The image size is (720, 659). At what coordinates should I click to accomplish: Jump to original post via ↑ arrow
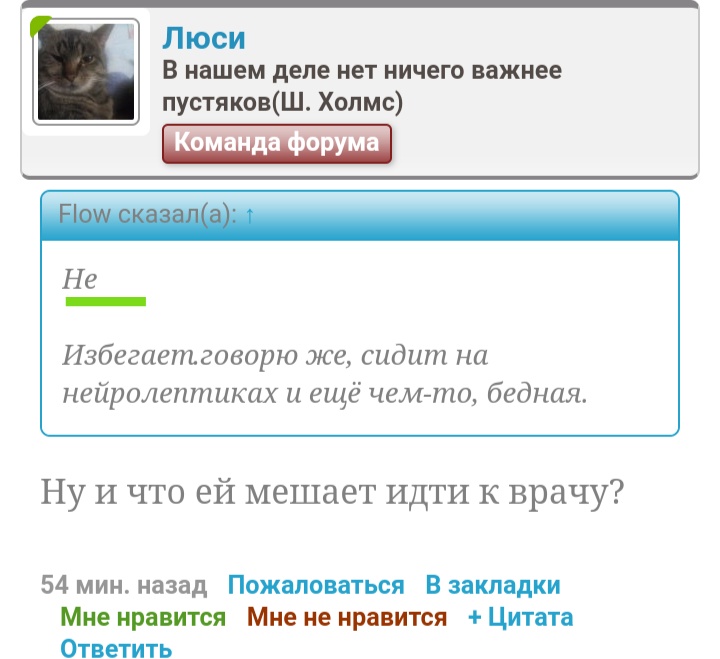(x=249, y=215)
